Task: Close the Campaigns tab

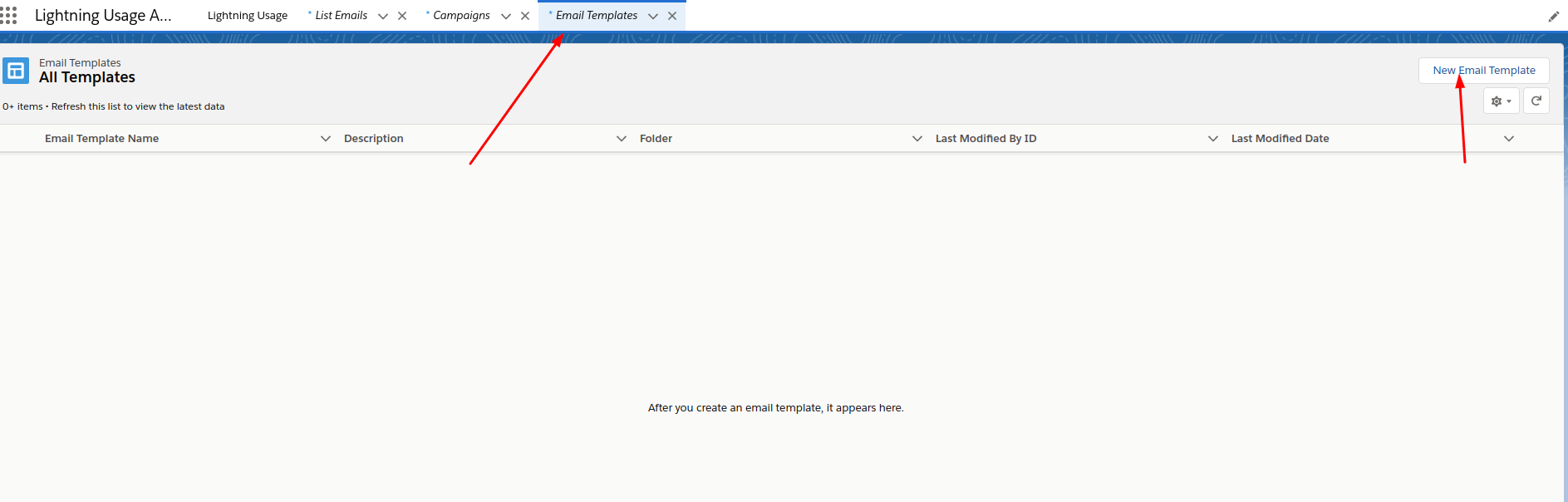Action: (x=525, y=16)
